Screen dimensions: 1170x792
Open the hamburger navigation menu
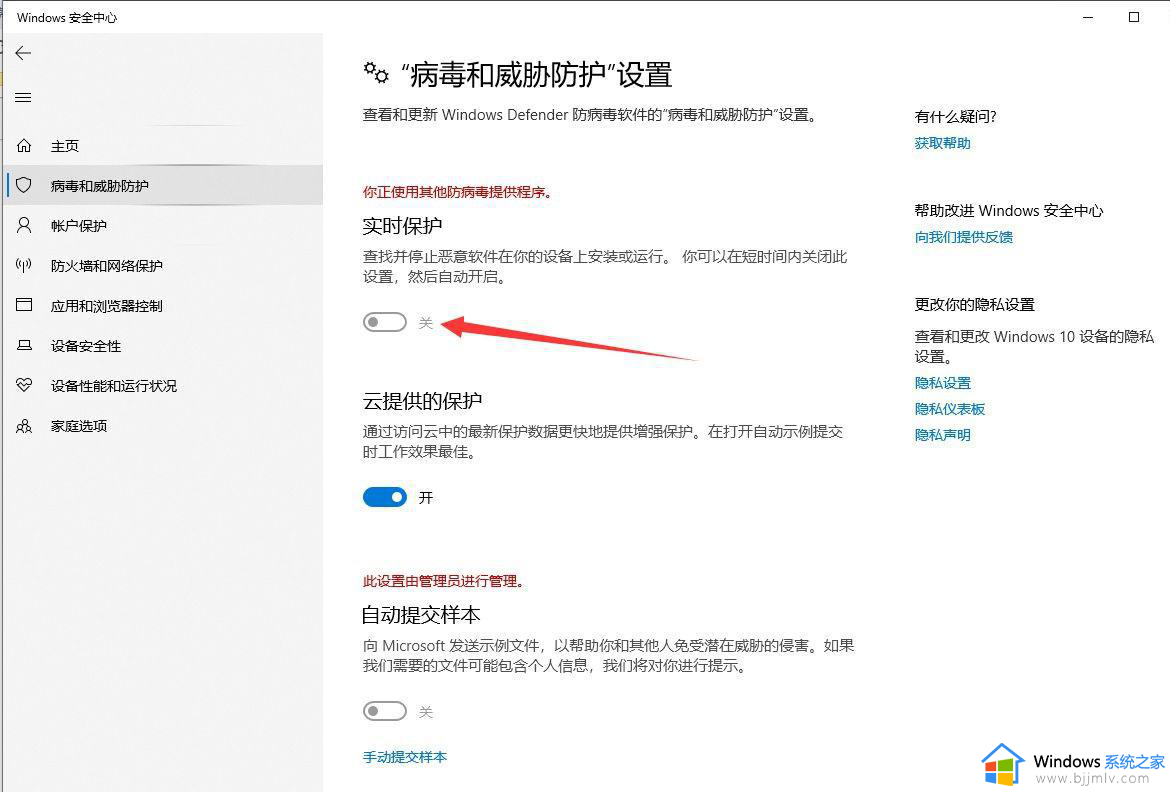click(x=23, y=98)
